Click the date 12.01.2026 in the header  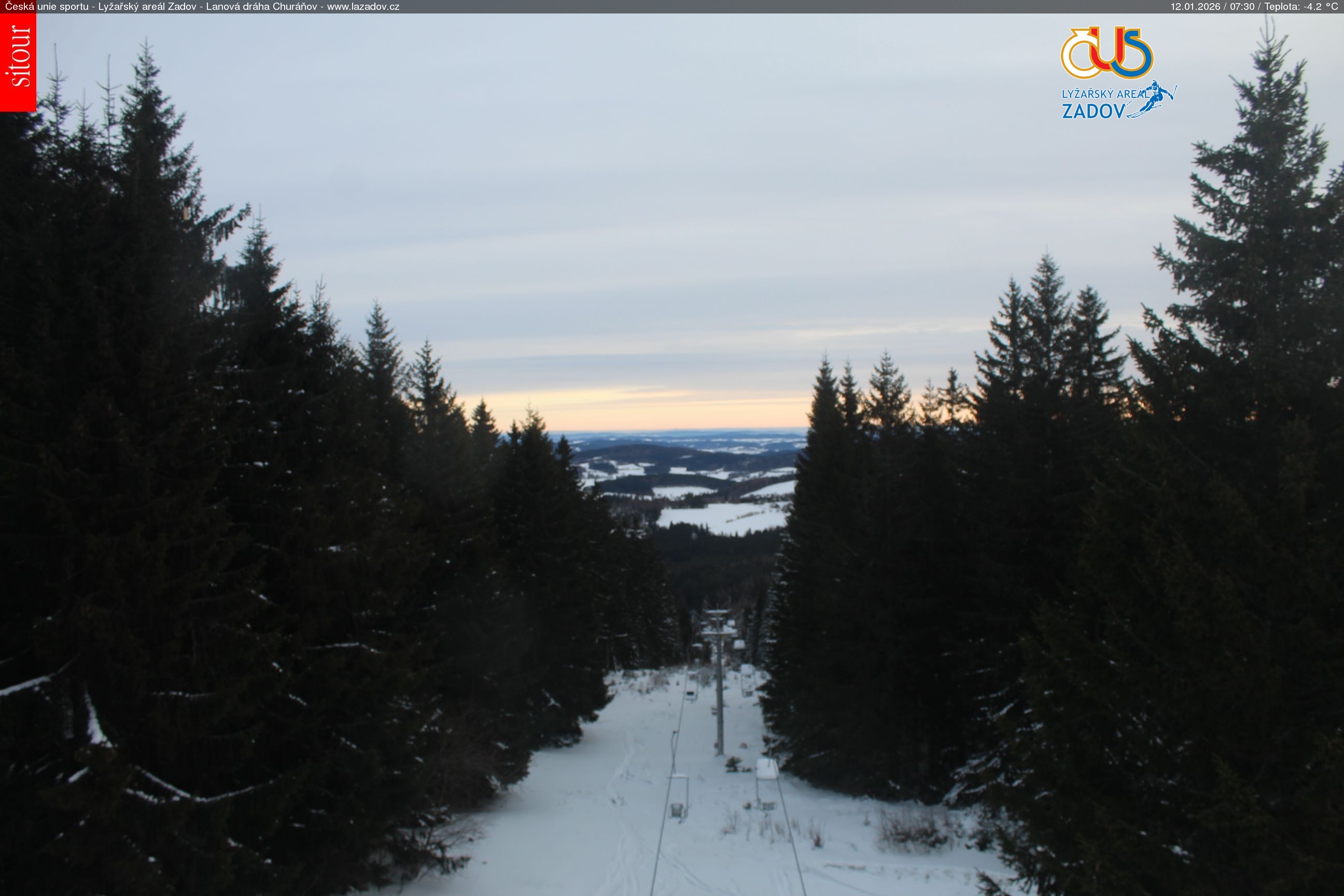click(x=1195, y=7)
